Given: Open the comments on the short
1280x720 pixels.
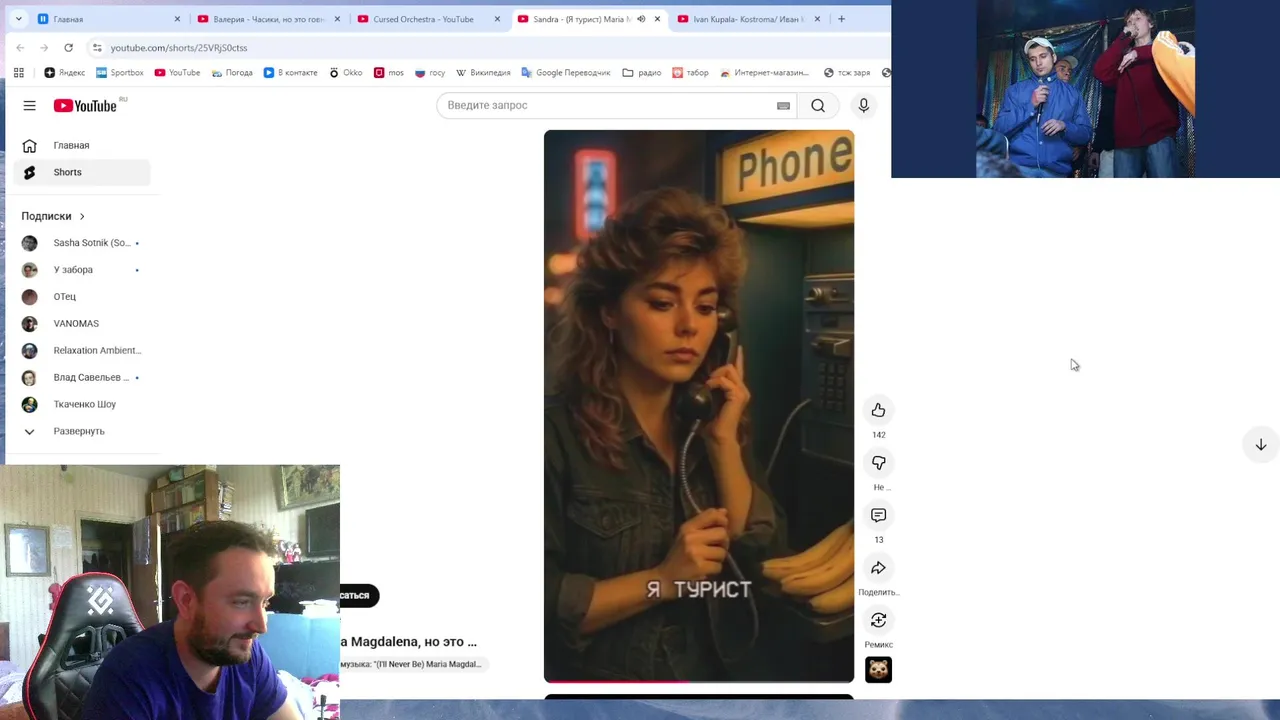Looking at the screenshot, I should 878,515.
